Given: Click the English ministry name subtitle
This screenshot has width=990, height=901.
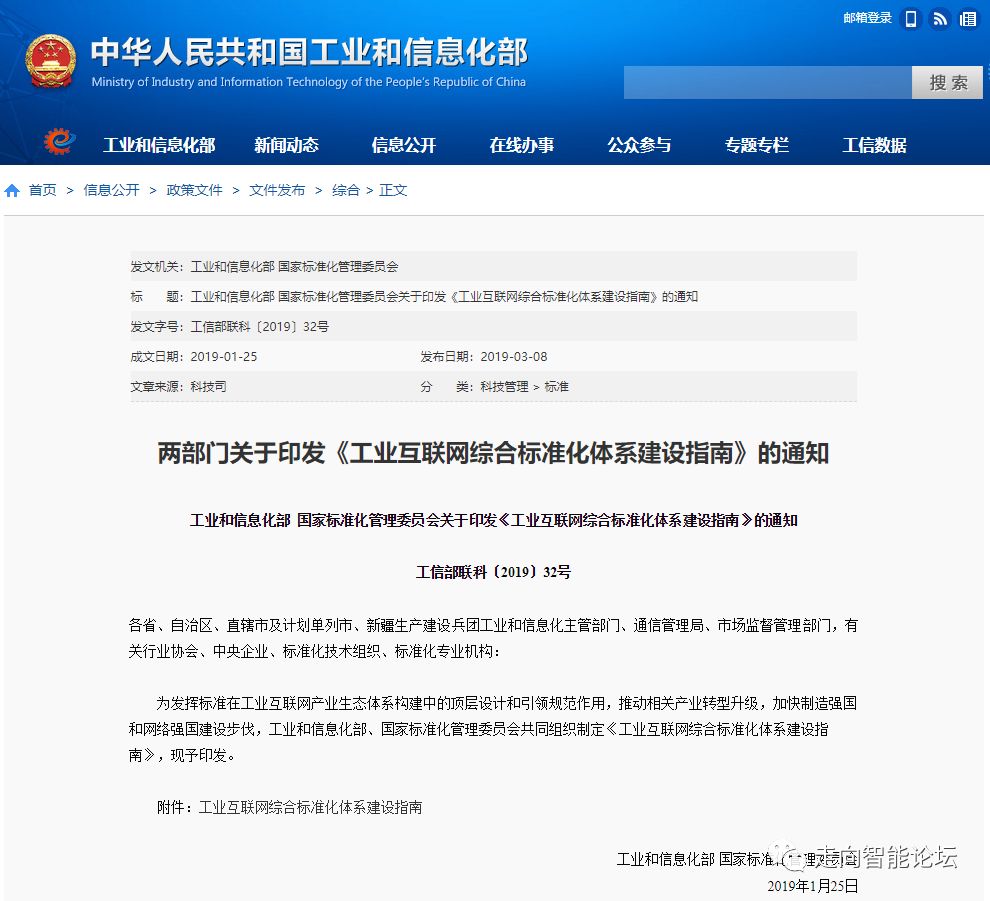Looking at the screenshot, I should click(x=309, y=82).
